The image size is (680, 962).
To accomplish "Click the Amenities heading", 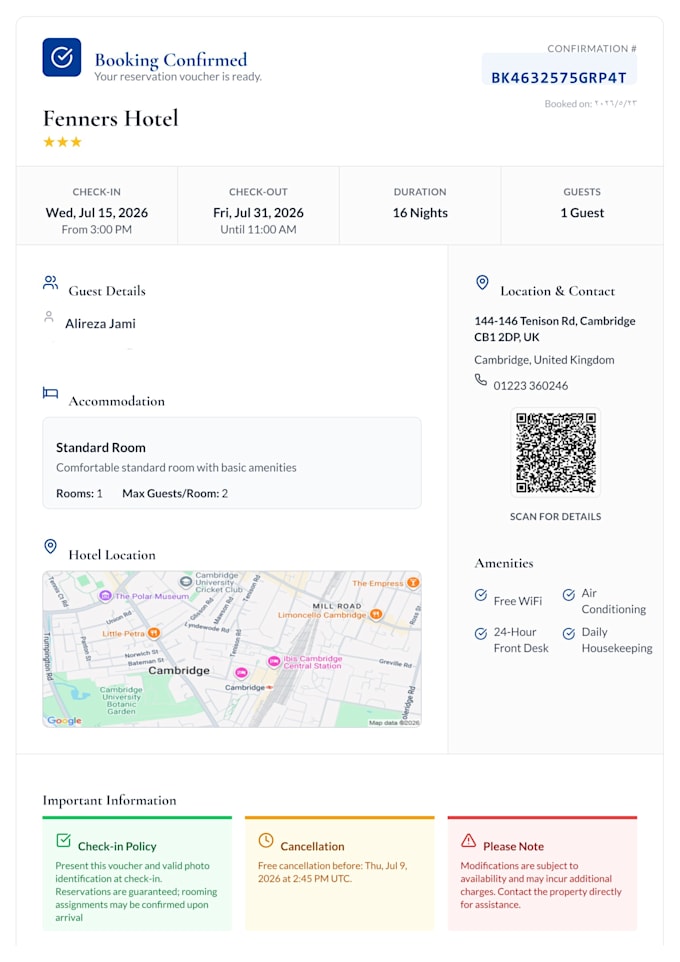I will click(504, 563).
